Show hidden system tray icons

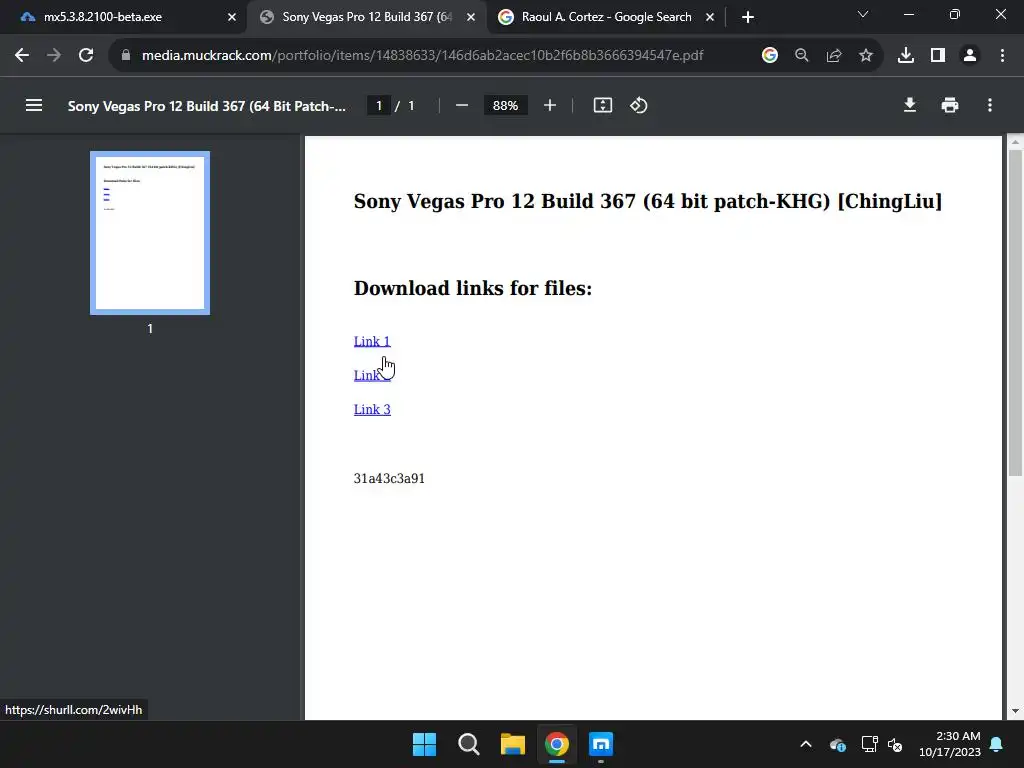[806, 744]
